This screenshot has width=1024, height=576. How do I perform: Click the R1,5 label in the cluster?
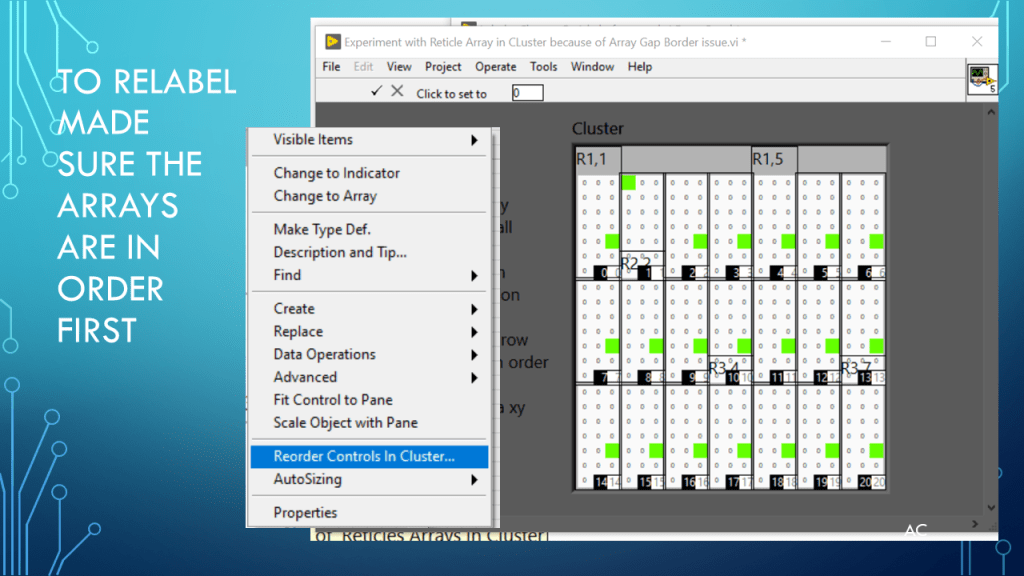tap(768, 158)
